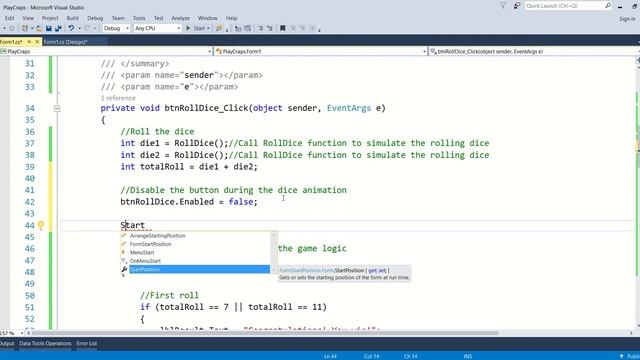Click on 'totalRoll = die1 + die2' line
The image size is (640, 360).
[189, 167]
